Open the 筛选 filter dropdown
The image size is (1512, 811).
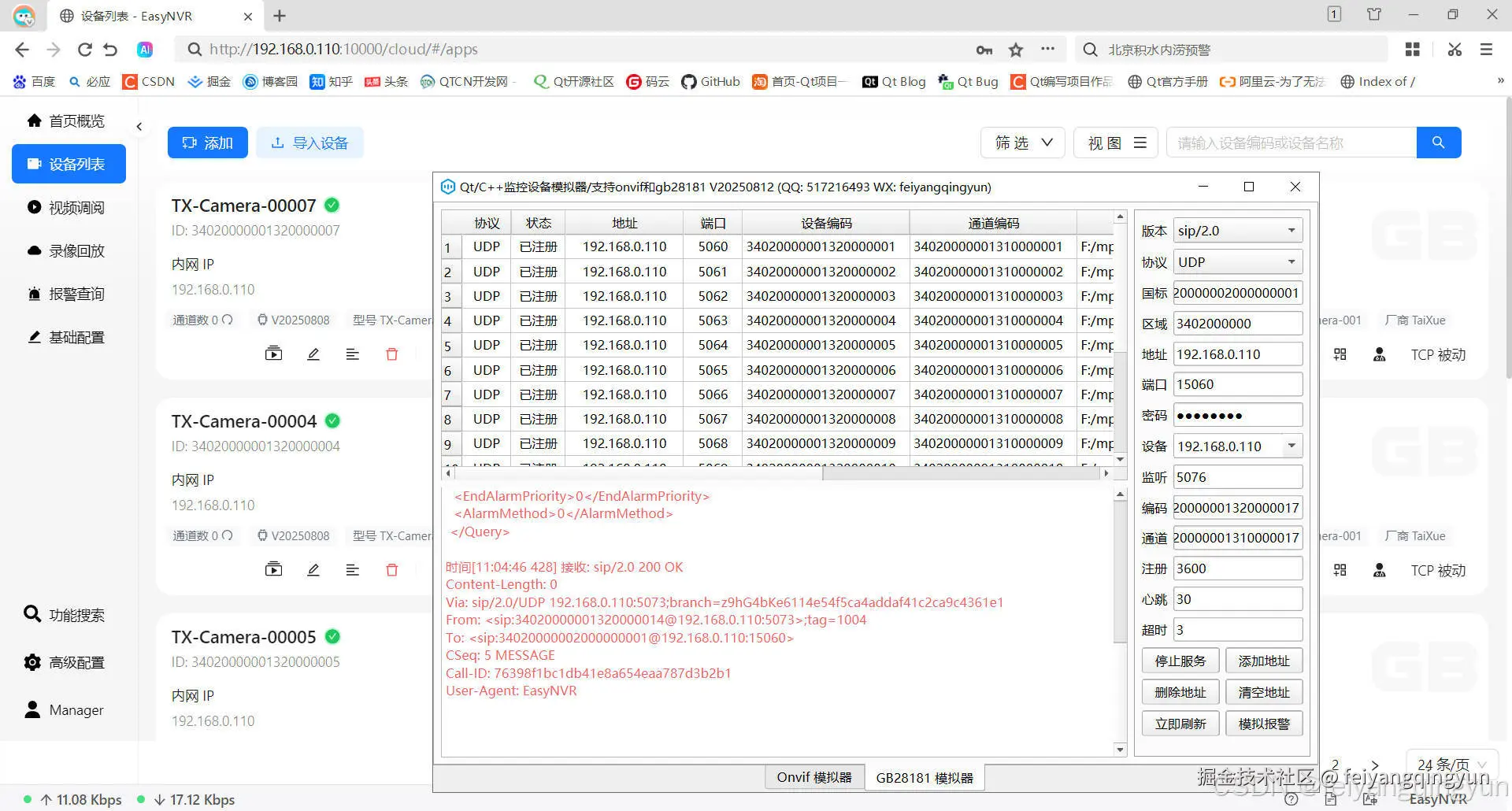click(1023, 143)
